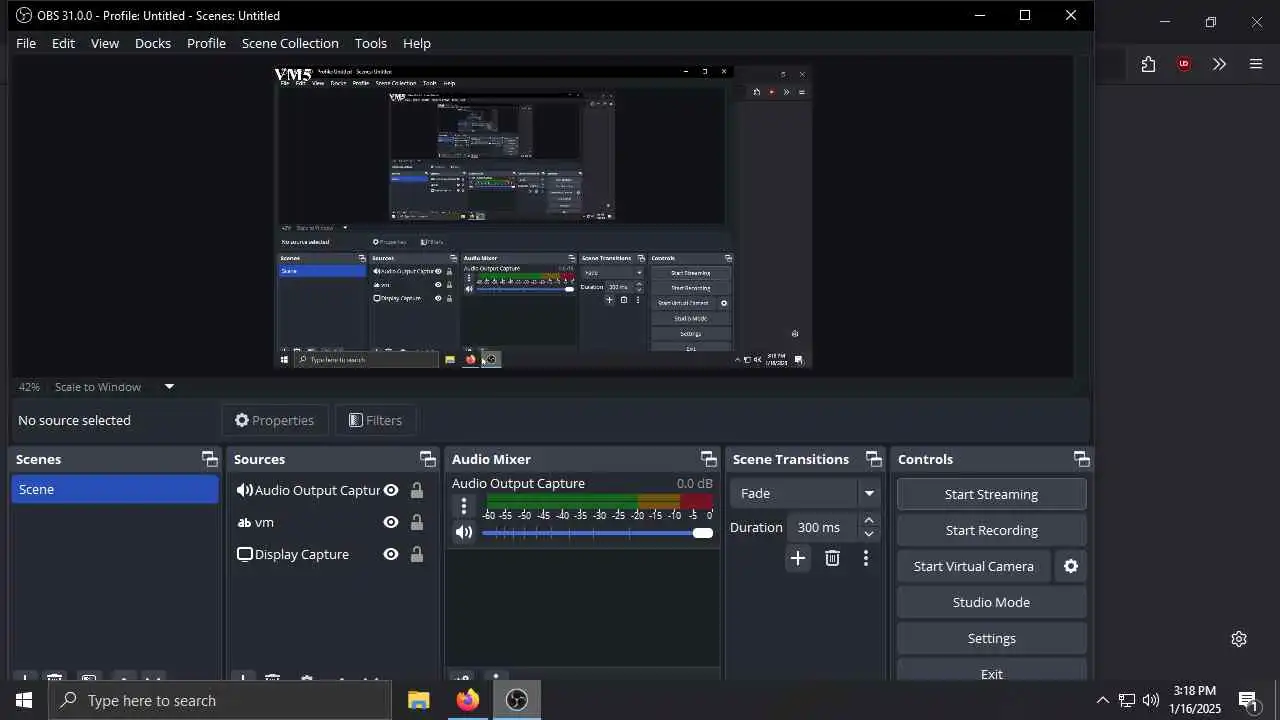This screenshot has height=720, width=1280.
Task: Hide the vm text source
Action: pos(391,522)
